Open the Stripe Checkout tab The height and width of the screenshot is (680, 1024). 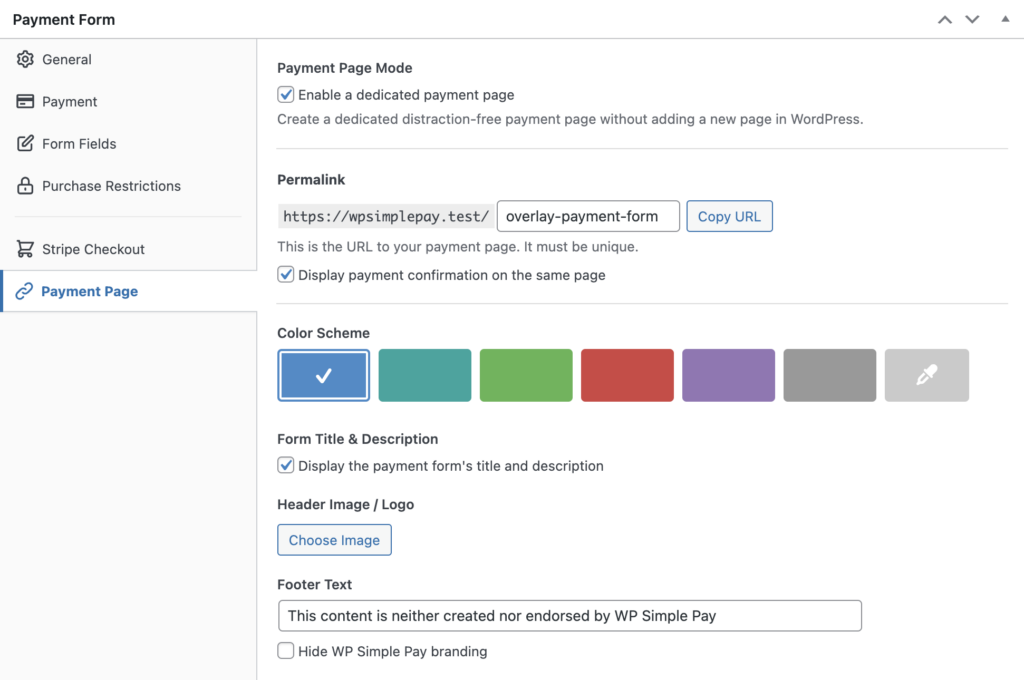[93, 249]
